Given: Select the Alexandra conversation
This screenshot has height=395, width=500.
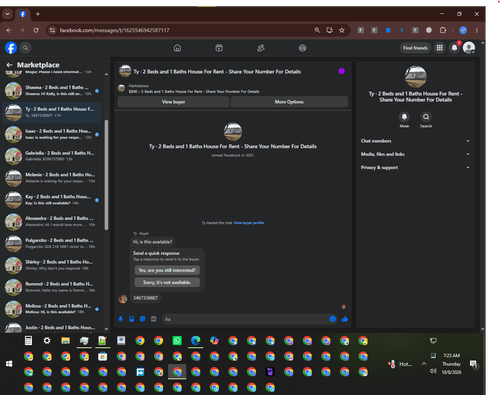Looking at the screenshot, I should (52, 221).
